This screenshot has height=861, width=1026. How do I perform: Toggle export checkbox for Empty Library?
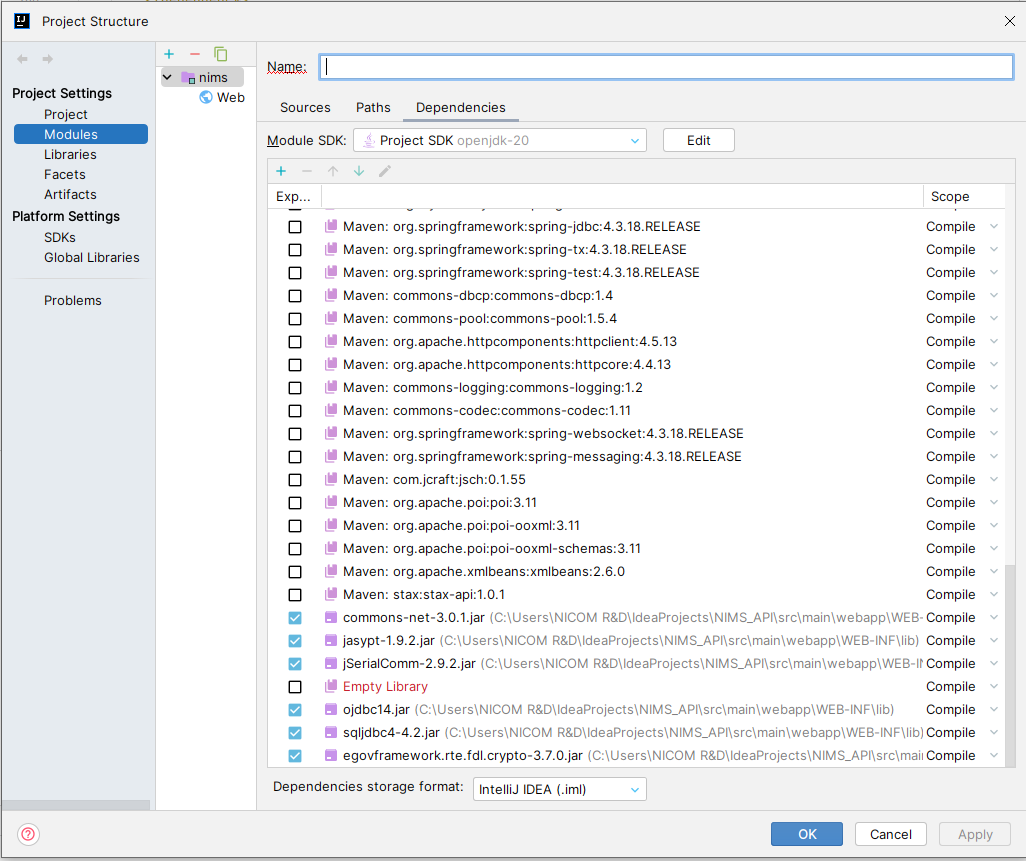[x=295, y=687]
